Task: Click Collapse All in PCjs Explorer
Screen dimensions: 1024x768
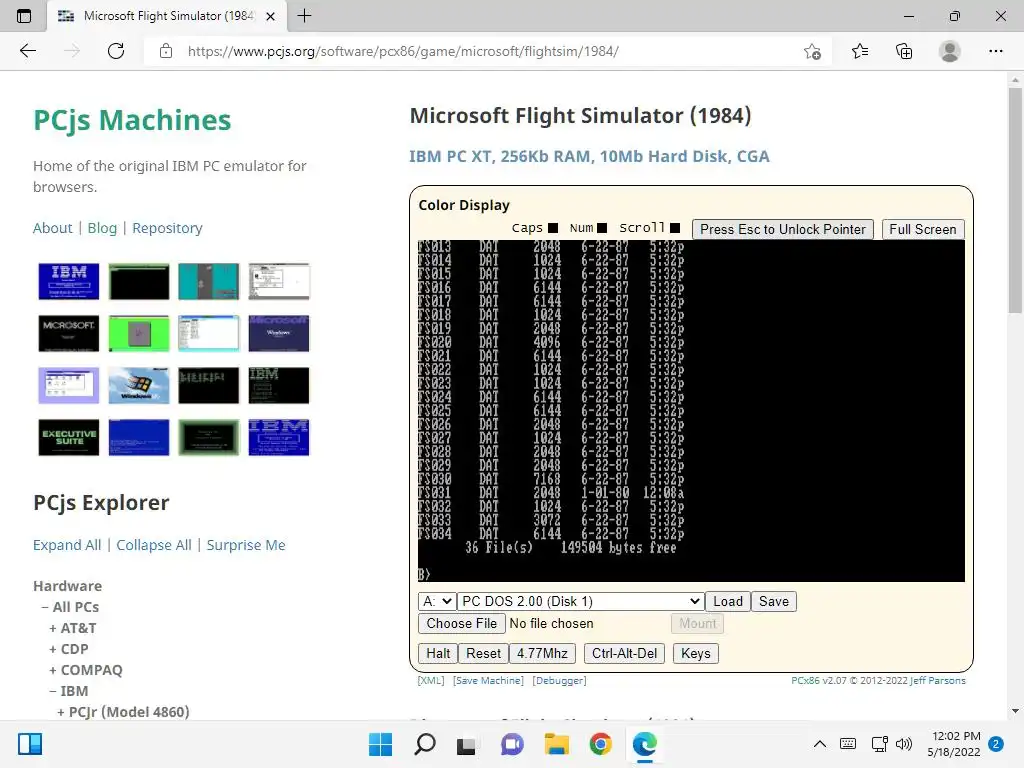Action: point(154,545)
